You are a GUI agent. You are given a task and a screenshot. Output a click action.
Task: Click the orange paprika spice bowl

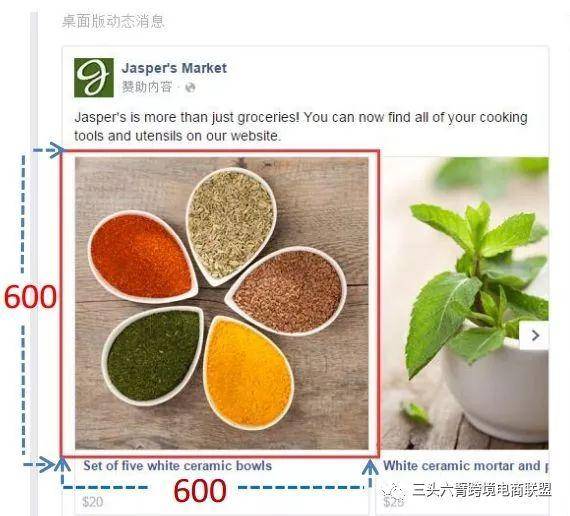pos(142,257)
